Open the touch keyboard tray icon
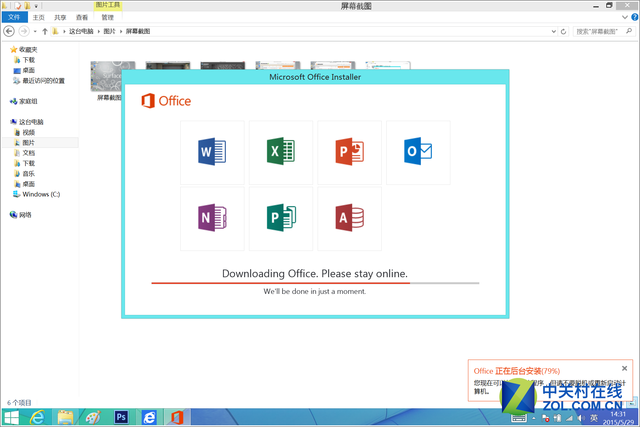 519,418
